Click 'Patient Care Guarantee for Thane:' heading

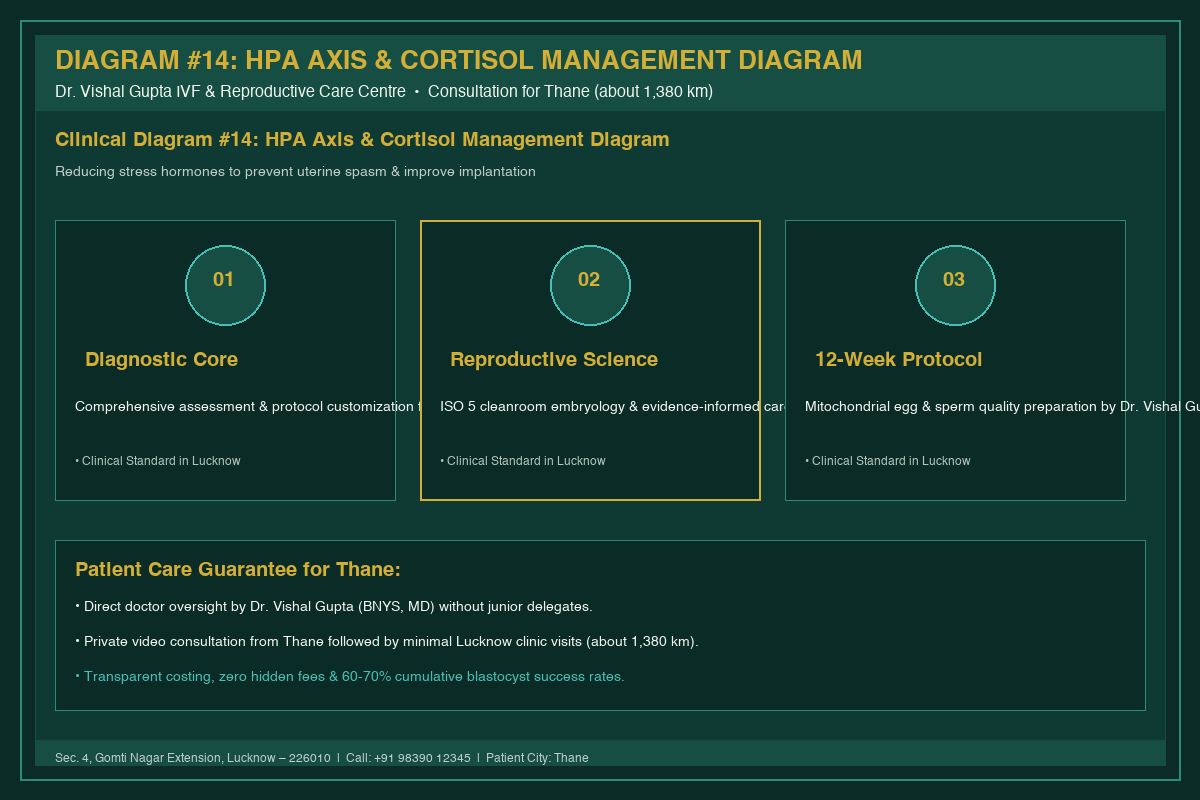pyautogui.click(x=238, y=569)
